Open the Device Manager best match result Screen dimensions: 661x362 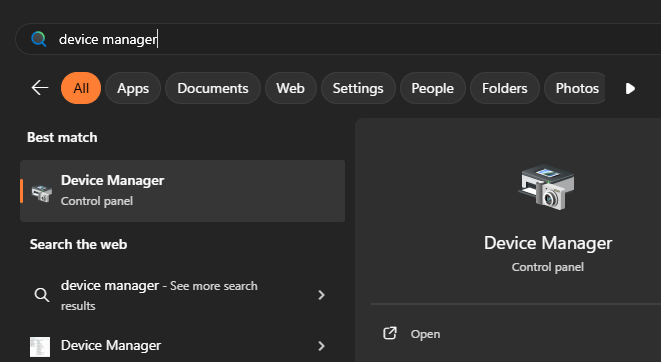183,191
